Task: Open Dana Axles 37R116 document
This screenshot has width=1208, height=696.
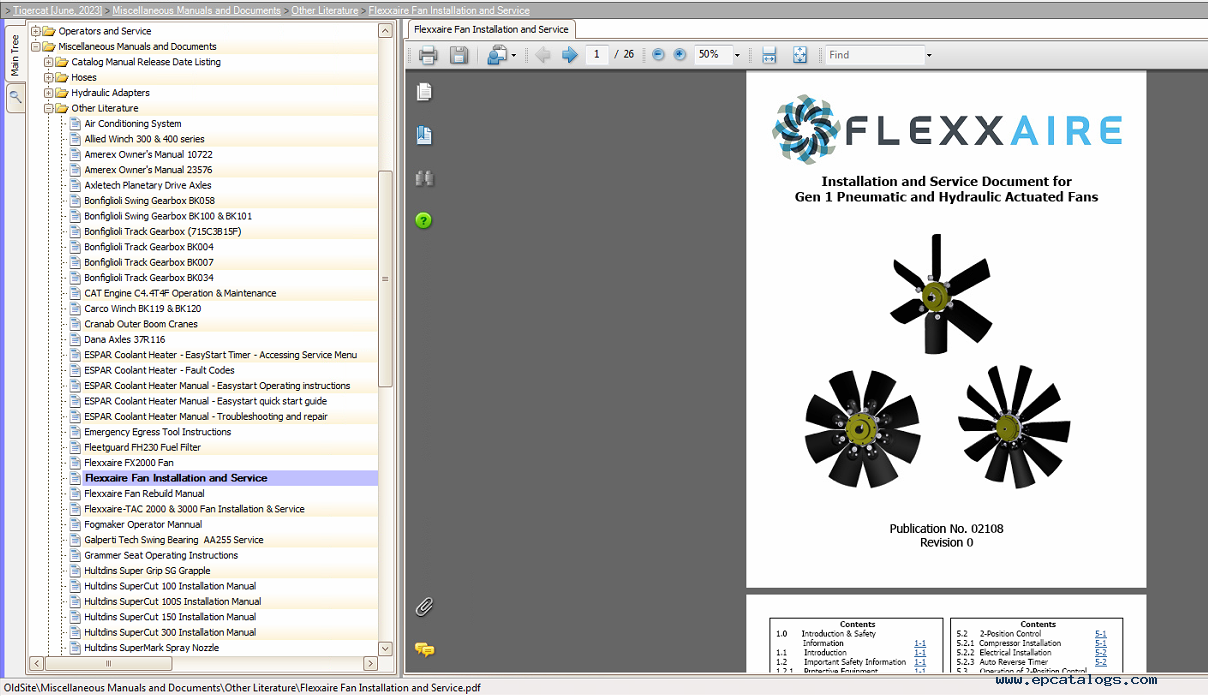Action: click(125, 339)
